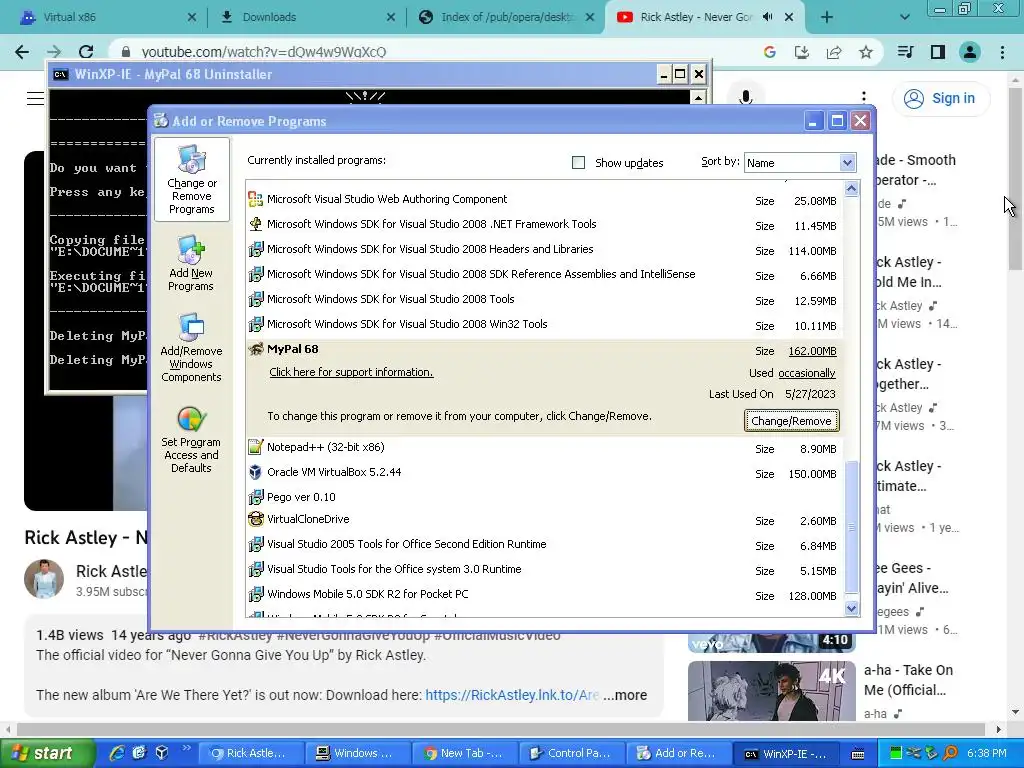Click the WinXP-IE MyPal 68 Uninstaller title bar

[x=353, y=74]
